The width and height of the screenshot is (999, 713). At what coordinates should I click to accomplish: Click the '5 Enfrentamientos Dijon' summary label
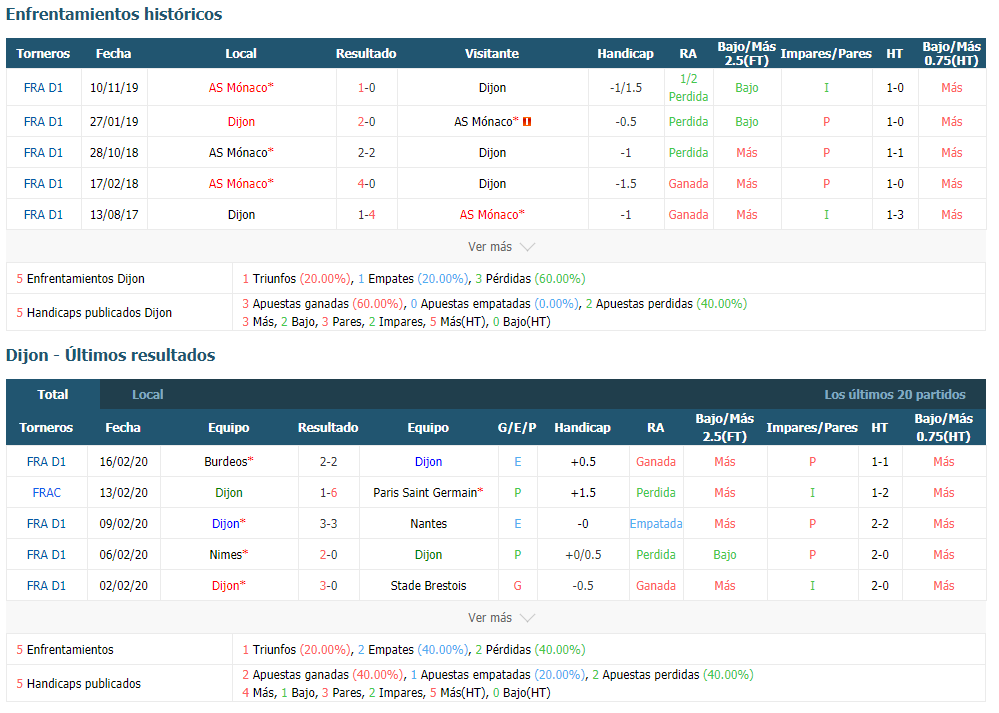pyautogui.click(x=80, y=278)
